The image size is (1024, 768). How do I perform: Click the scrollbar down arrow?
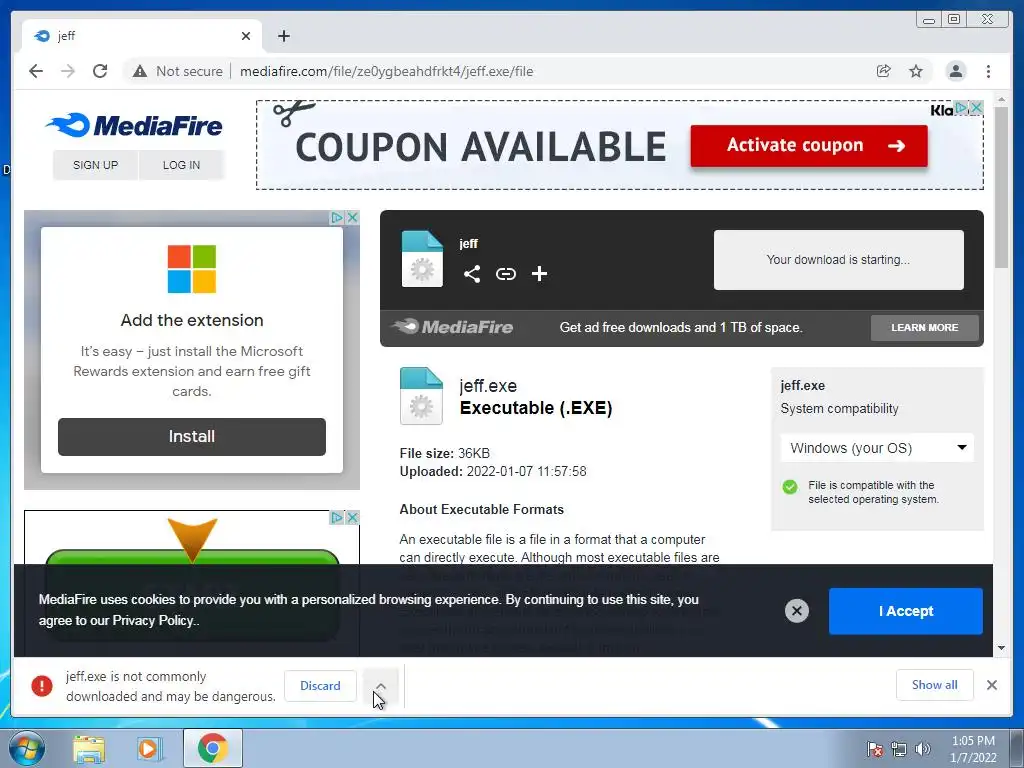pyautogui.click(x=1001, y=648)
